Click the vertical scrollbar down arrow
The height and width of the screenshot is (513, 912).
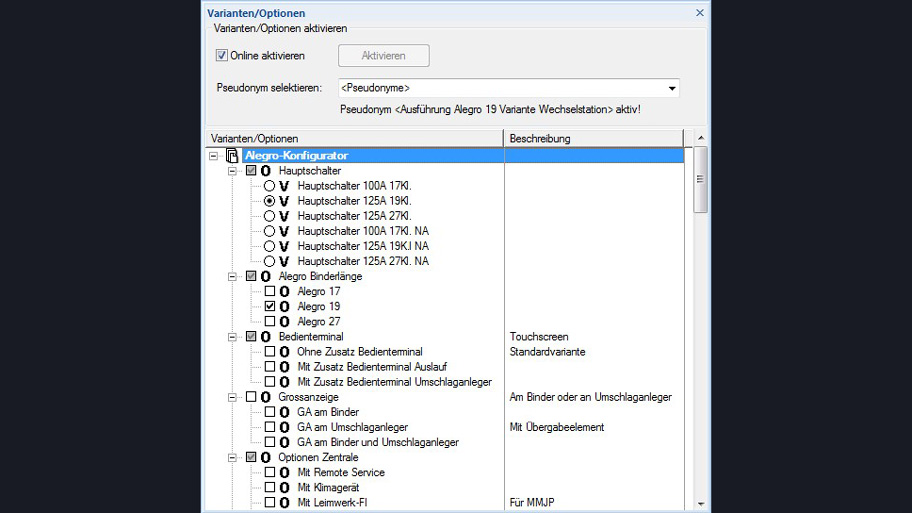click(700, 504)
